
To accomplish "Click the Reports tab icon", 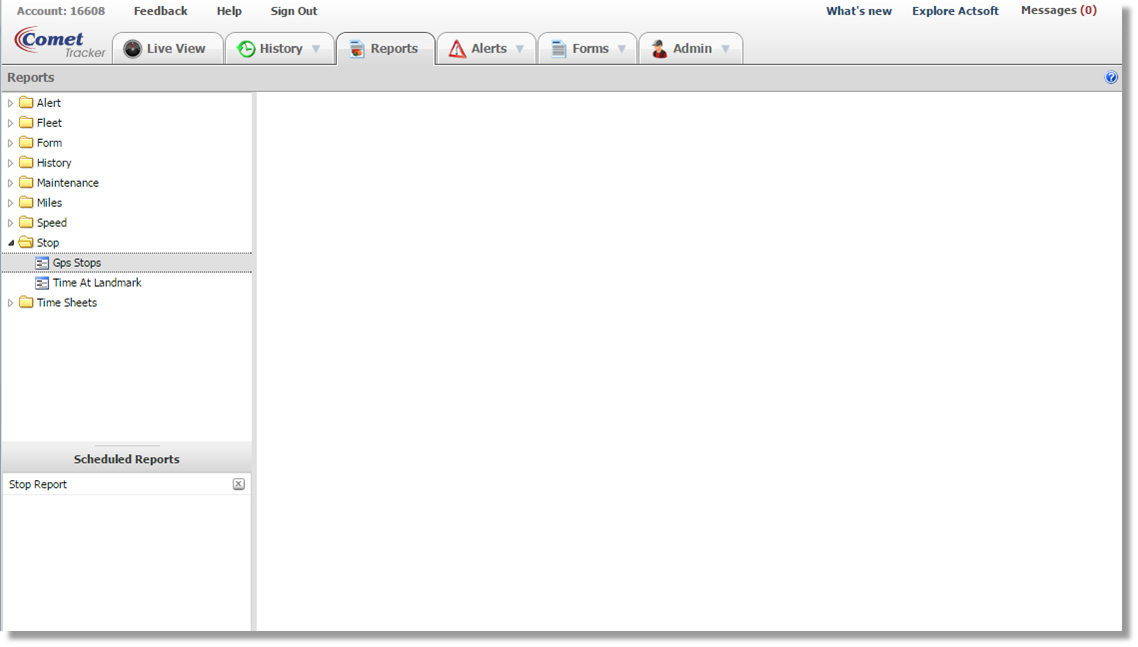I will click(x=357, y=49).
